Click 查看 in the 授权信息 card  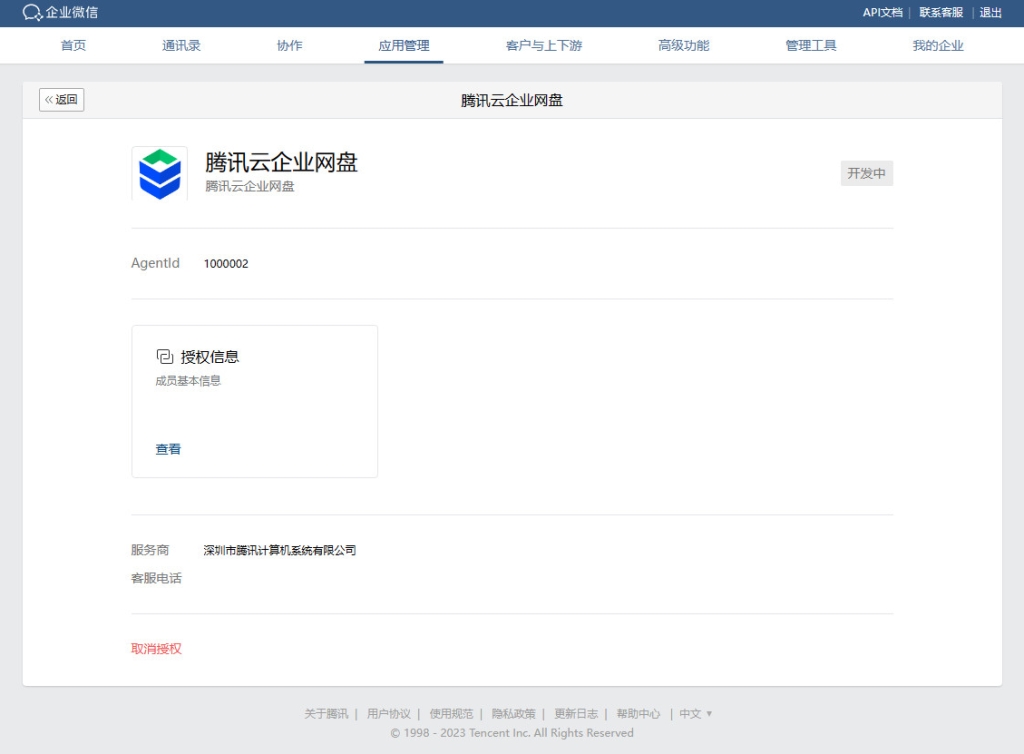pyautogui.click(x=168, y=449)
